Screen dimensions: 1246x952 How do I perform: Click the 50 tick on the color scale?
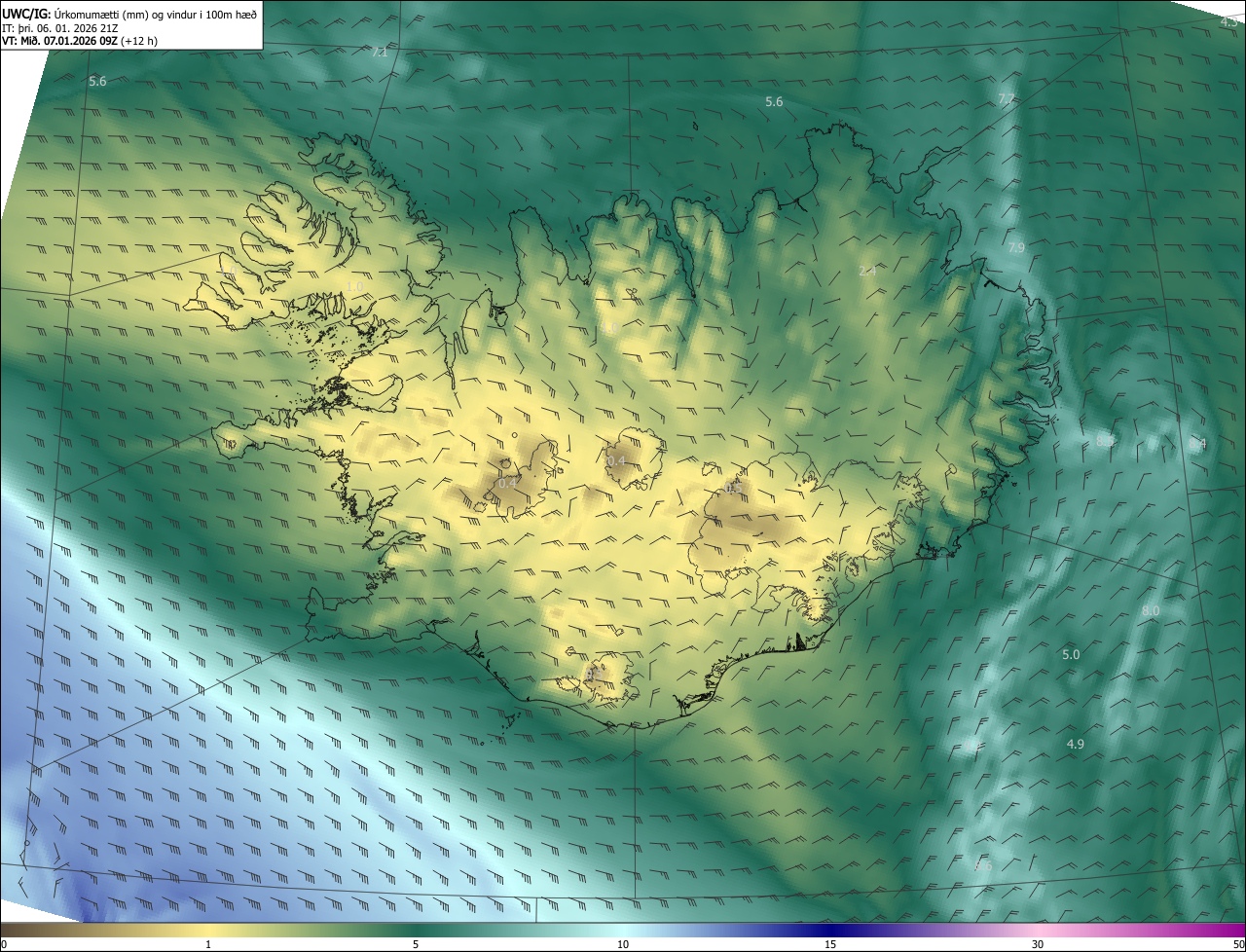[1238, 944]
